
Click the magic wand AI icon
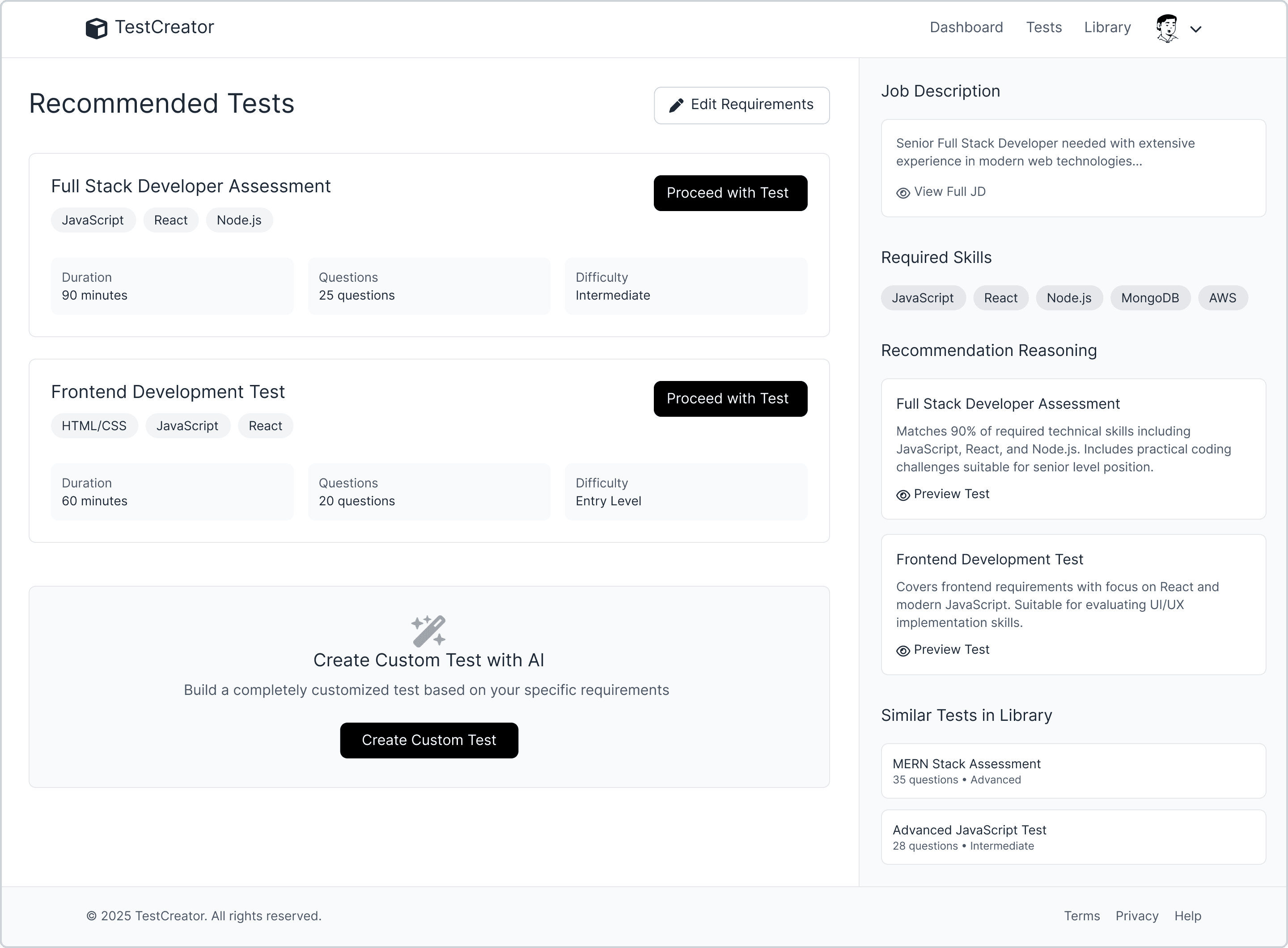429,631
